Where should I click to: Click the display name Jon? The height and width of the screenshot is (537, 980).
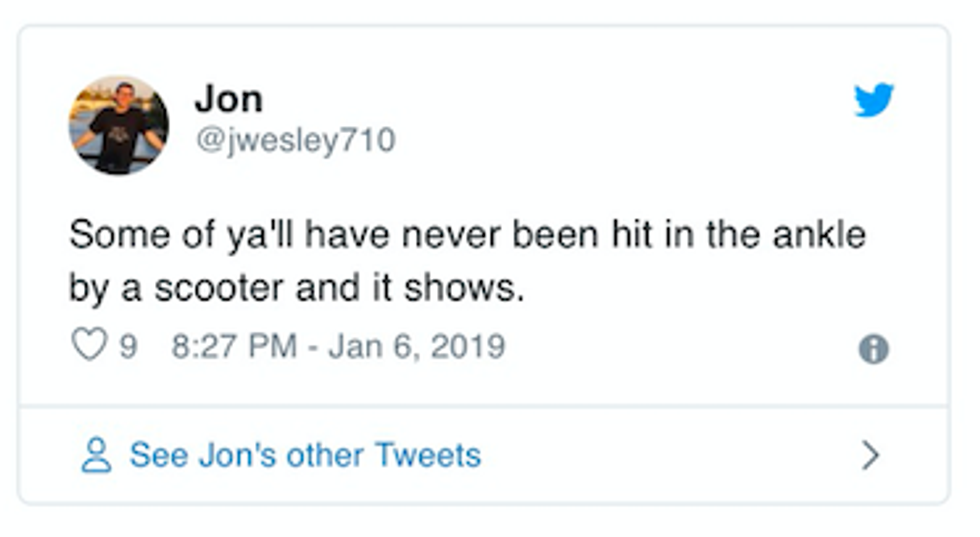[x=228, y=99]
